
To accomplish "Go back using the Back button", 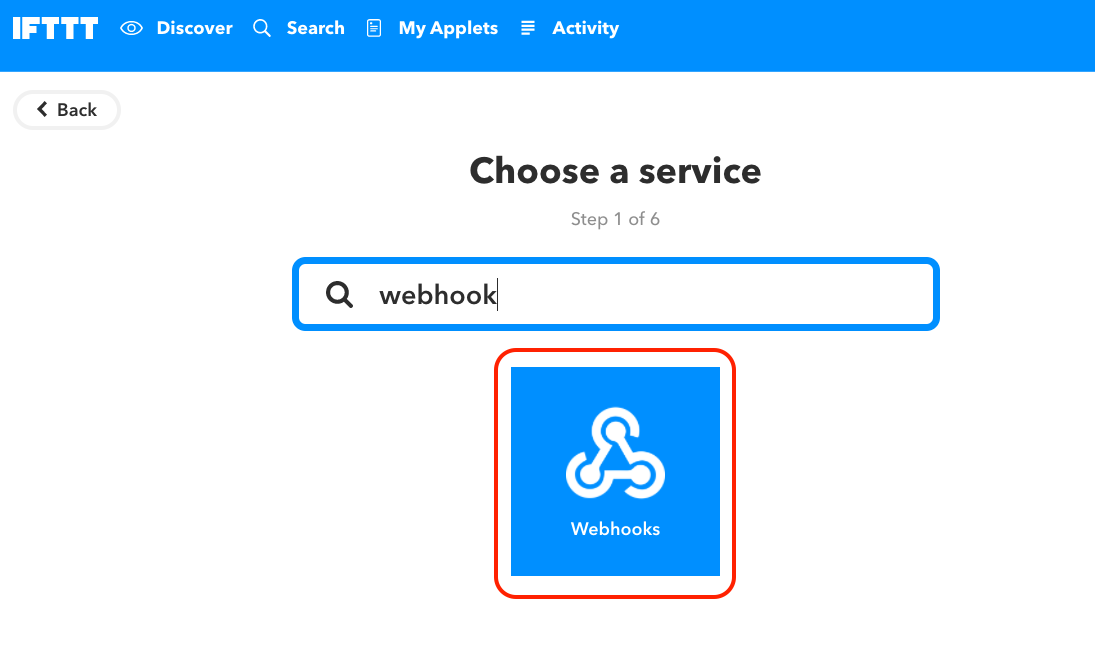I will [67, 110].
